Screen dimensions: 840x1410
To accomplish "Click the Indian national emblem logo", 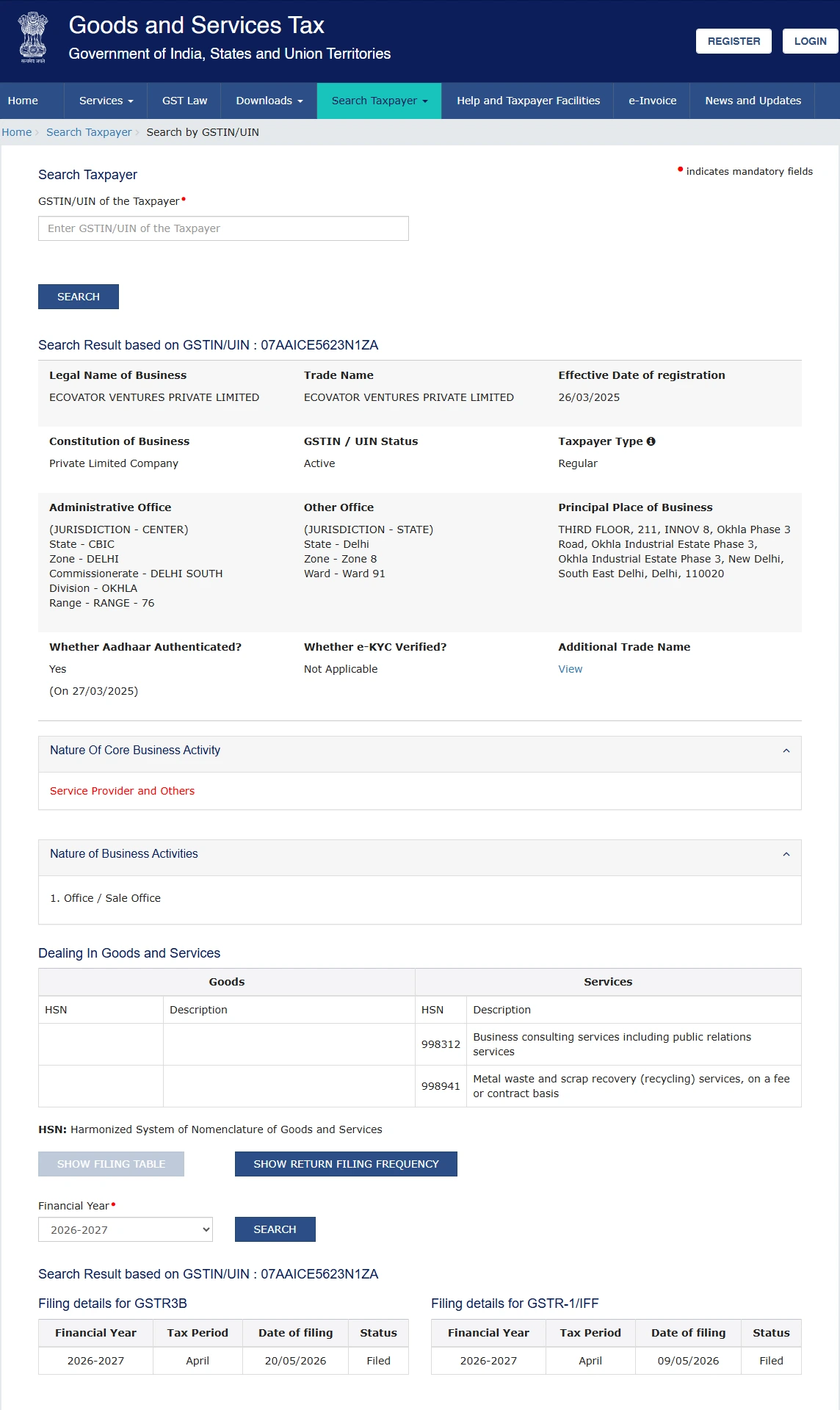I will (x=33, y=37).
